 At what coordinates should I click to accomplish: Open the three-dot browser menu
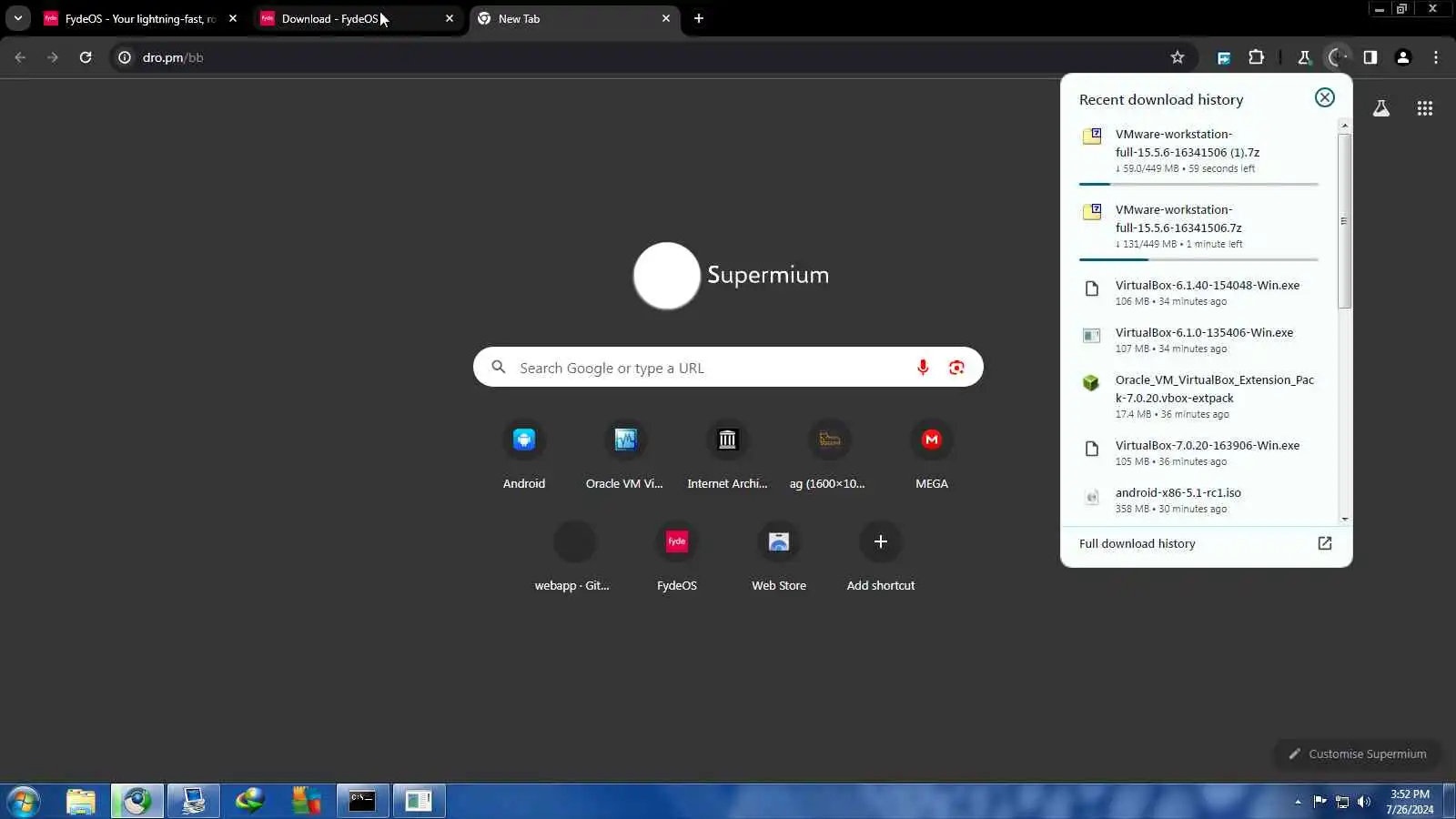click(x=1436, y=57)
